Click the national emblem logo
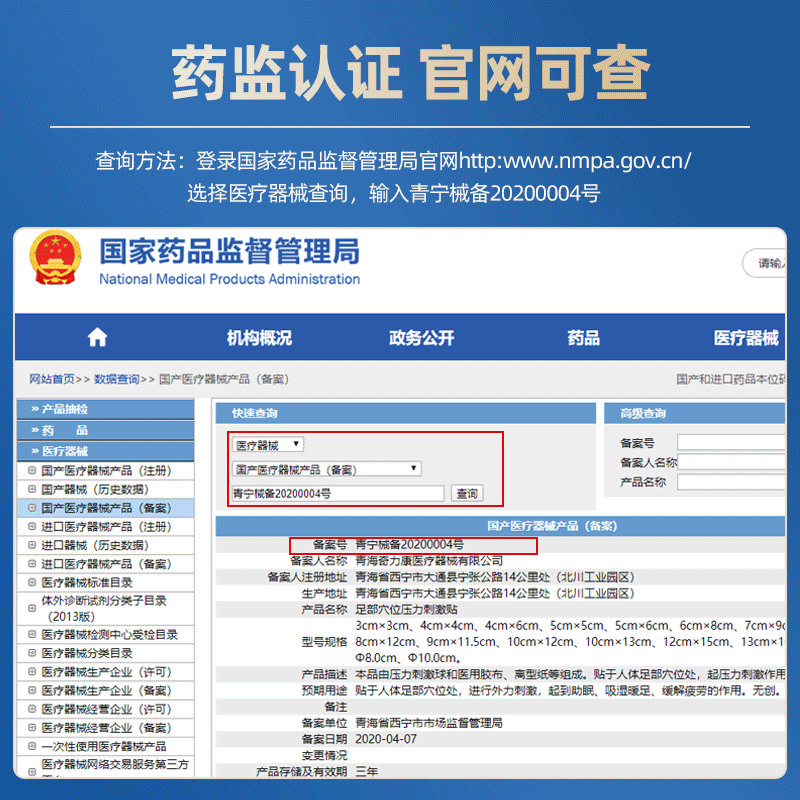Viewport: 800px width, 800px height. (x=55, y=257)
